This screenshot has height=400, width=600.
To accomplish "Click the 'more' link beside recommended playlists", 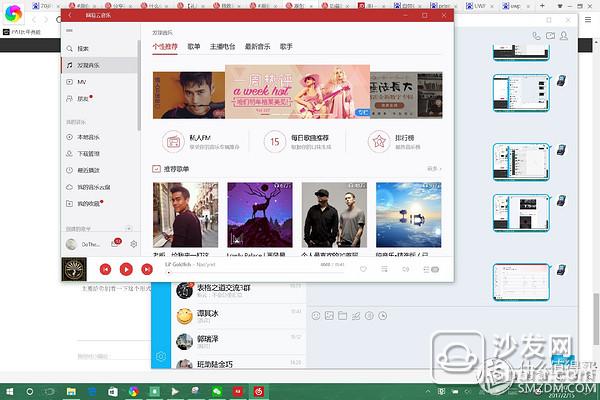I will [434, 169].
